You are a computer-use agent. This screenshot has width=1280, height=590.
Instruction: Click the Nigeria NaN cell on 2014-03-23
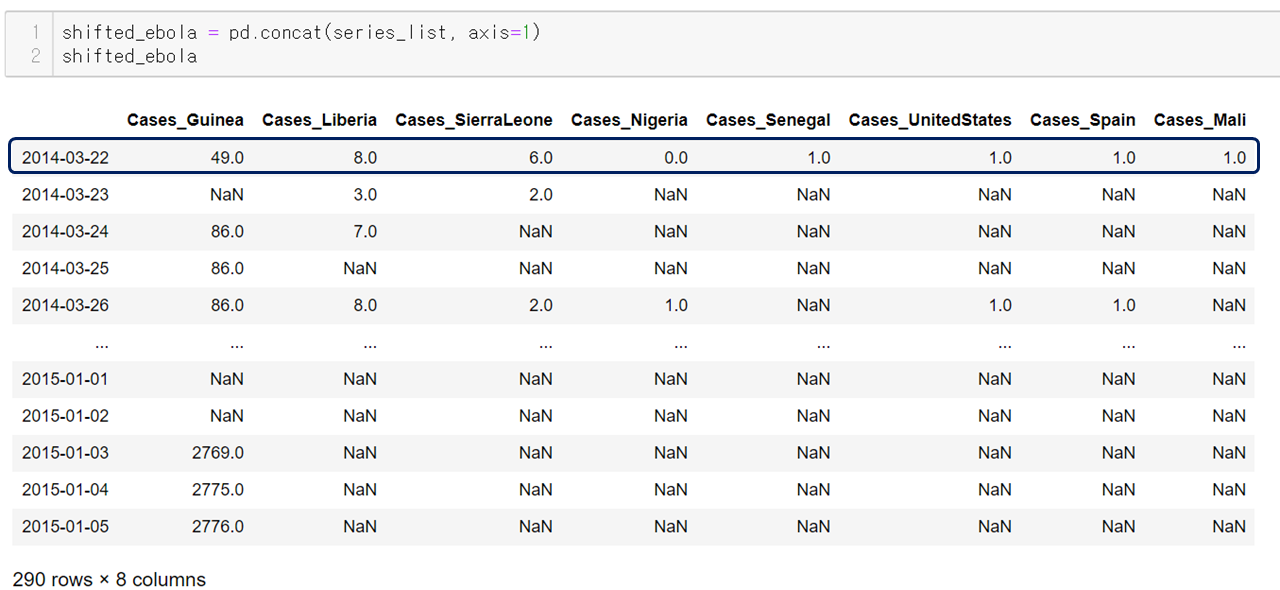[671, 195]
